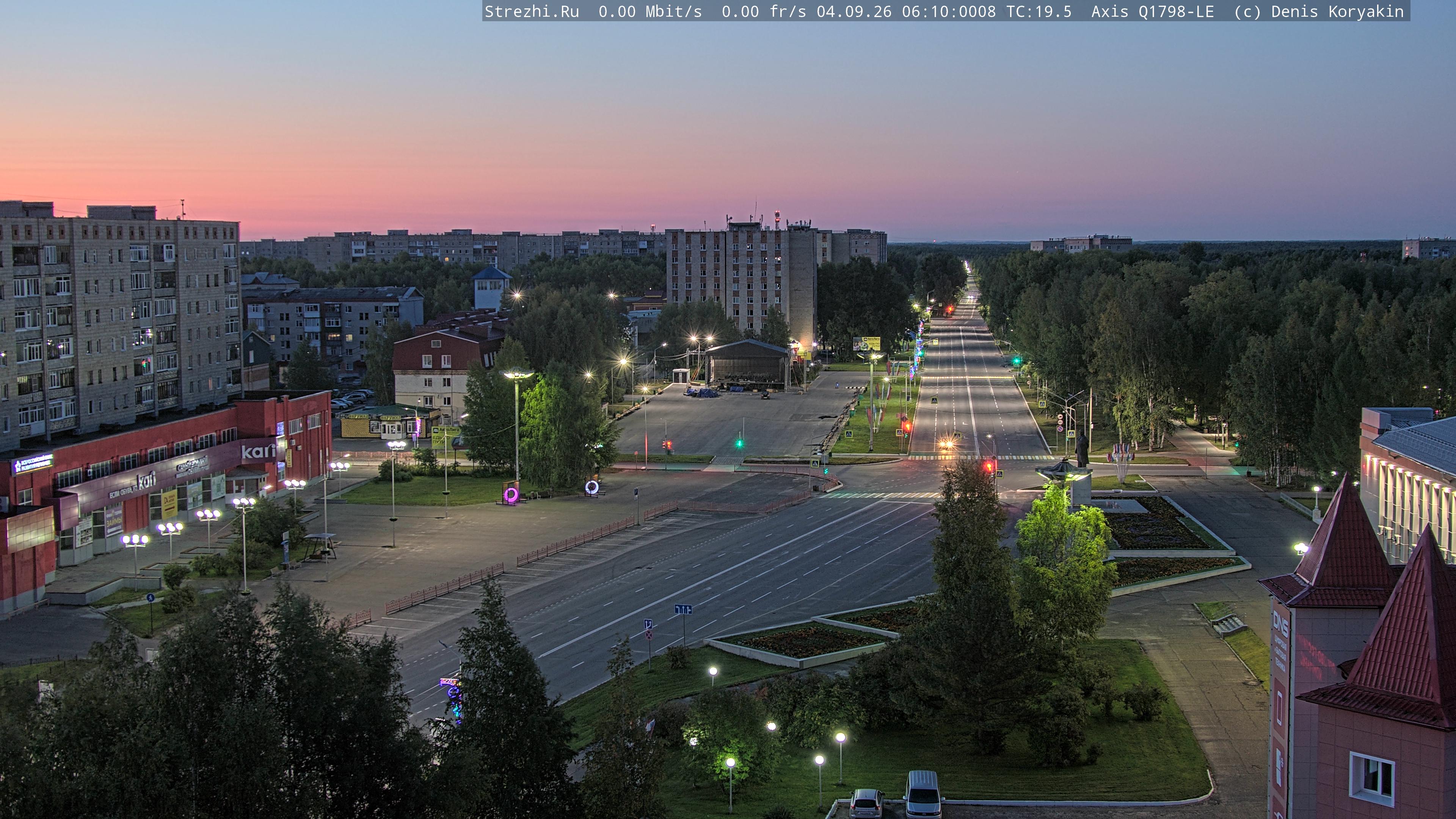Click the glowing purple ring sculpture
Viewport: 1456px width, 819px height.
click(511, 495)
